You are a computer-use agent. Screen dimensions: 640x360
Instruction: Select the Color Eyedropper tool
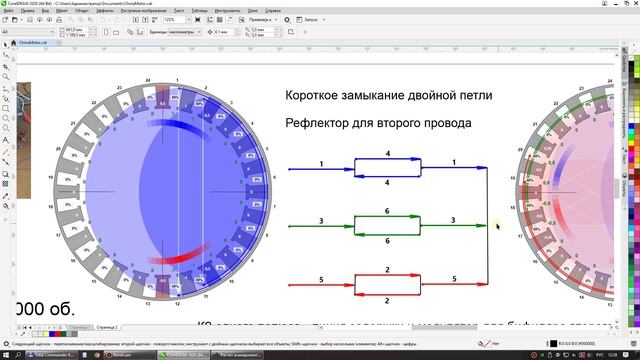(6, 196)
